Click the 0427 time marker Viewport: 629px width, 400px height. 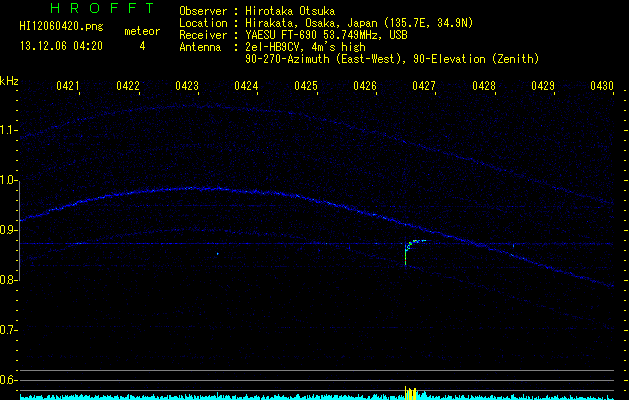coord(424,86)
